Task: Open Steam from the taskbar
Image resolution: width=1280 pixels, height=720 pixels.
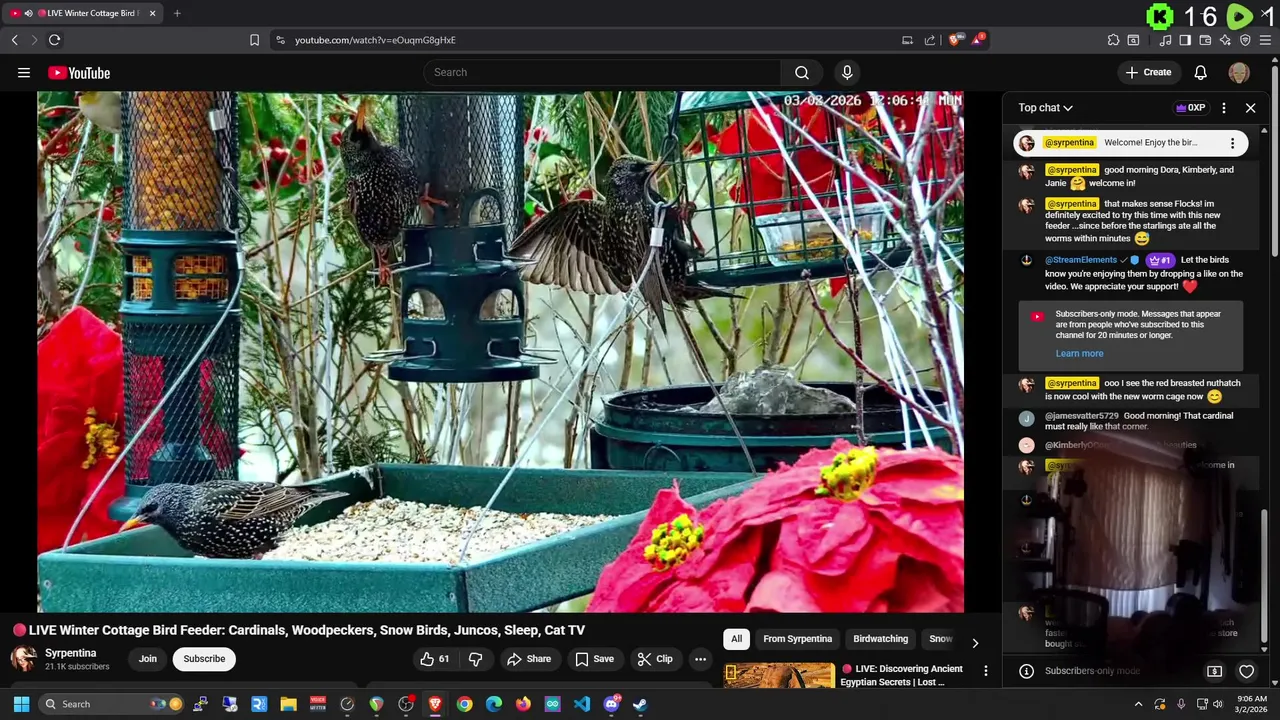Action: (640, 704)
